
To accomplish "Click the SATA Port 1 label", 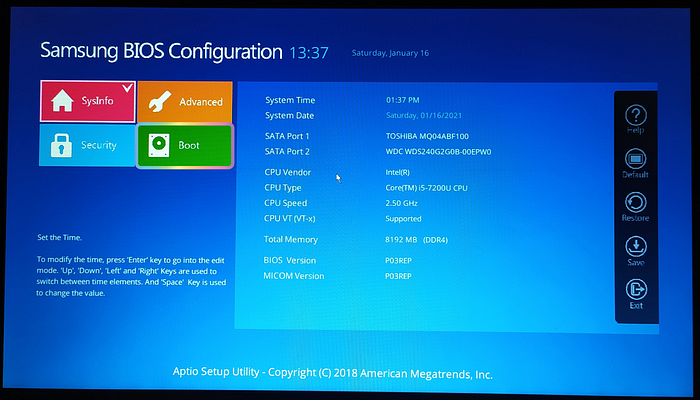I will [287, 136].
